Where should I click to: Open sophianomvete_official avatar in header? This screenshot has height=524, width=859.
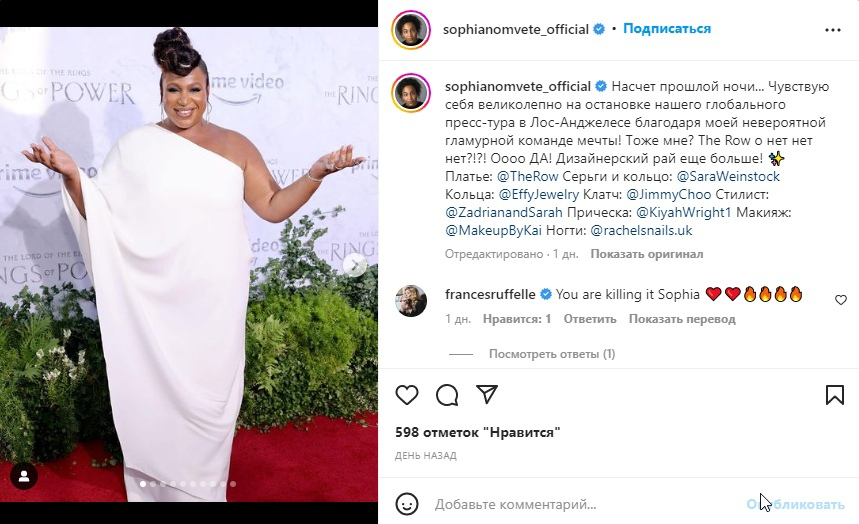[411, 30]
